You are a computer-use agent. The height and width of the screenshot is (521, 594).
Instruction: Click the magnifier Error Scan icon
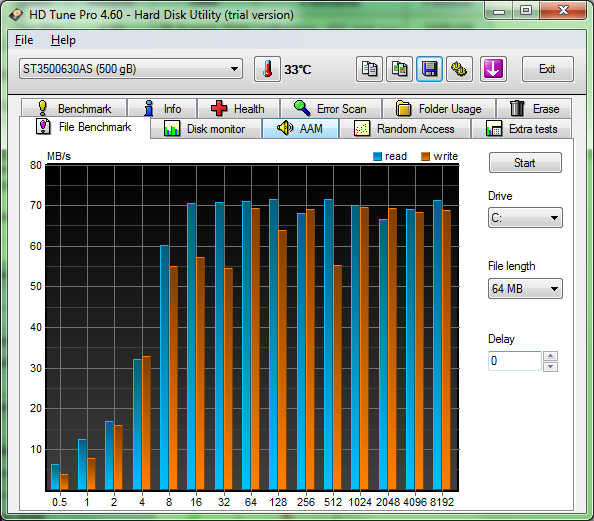point(302,108)
